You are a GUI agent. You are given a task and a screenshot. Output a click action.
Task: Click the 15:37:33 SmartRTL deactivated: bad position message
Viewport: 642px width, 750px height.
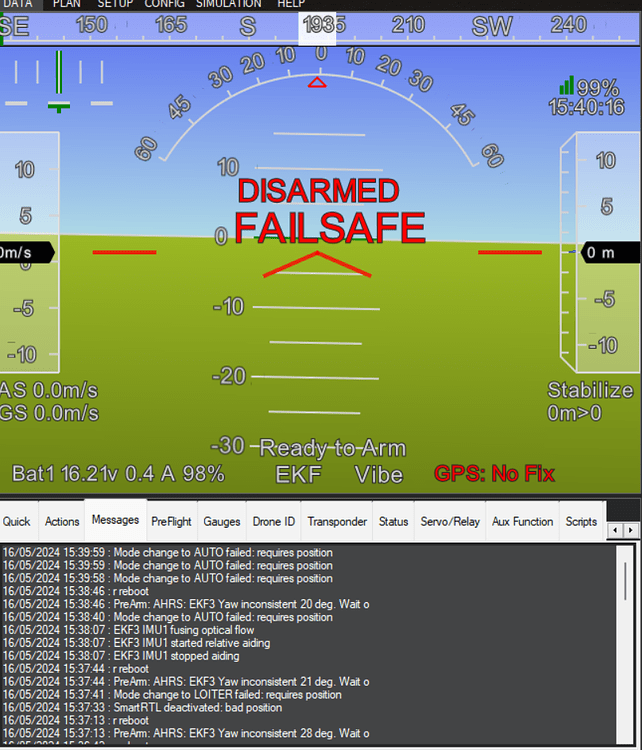pos(142,707)
